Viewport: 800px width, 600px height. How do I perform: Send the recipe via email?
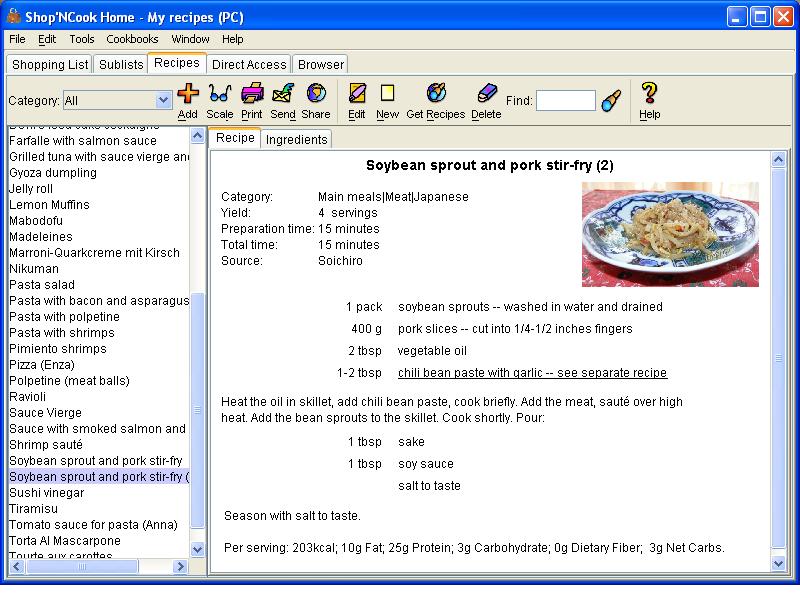(x=283, y=96)
